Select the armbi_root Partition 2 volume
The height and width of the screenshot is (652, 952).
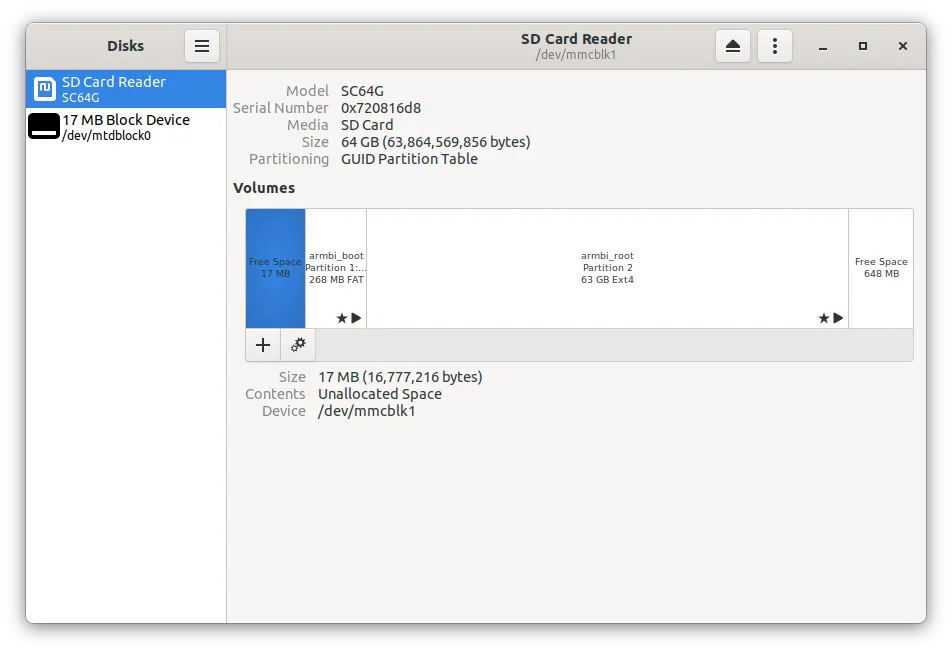click(607, 268)
